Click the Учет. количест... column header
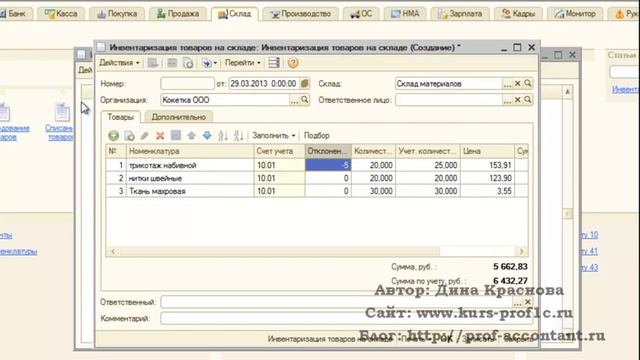640x360 pixels. pos(428,151)
